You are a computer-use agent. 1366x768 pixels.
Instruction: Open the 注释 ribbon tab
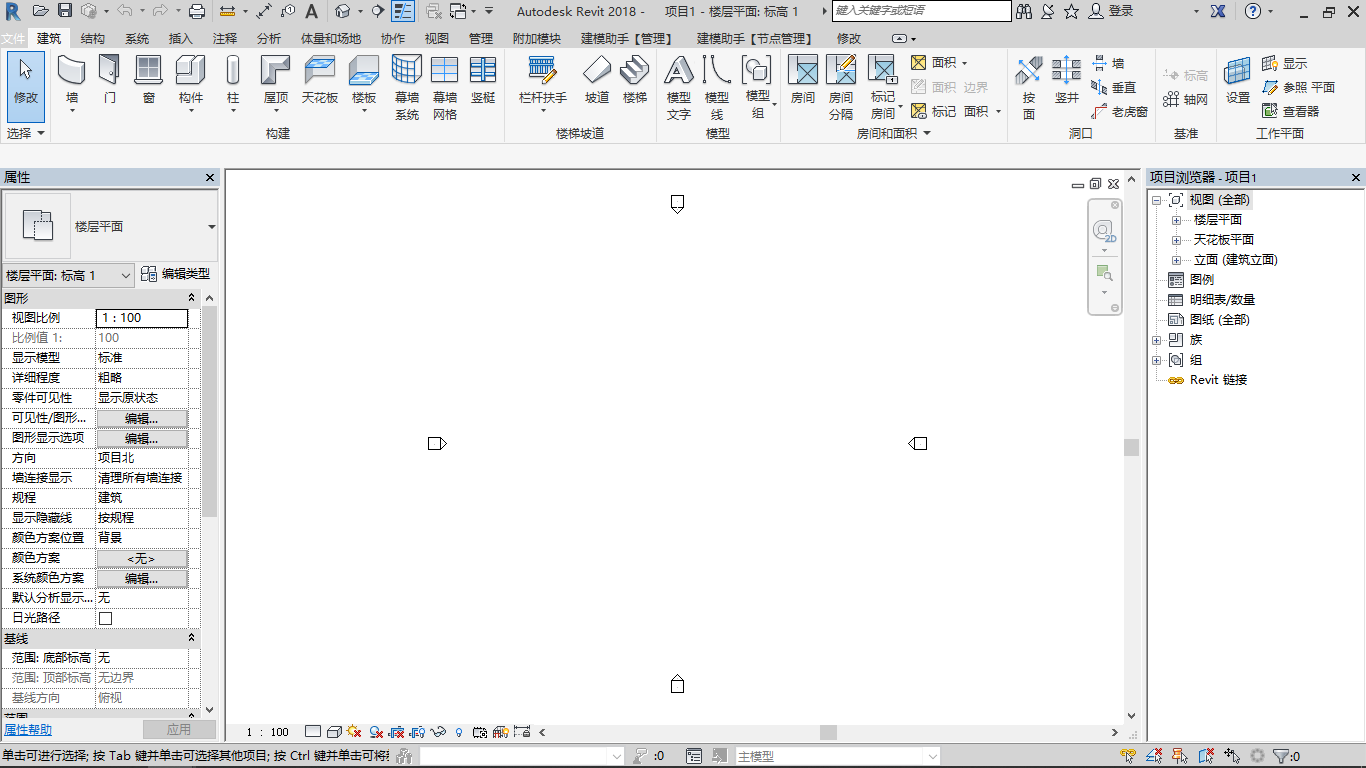pyautogui.click(x=225, y=38)
